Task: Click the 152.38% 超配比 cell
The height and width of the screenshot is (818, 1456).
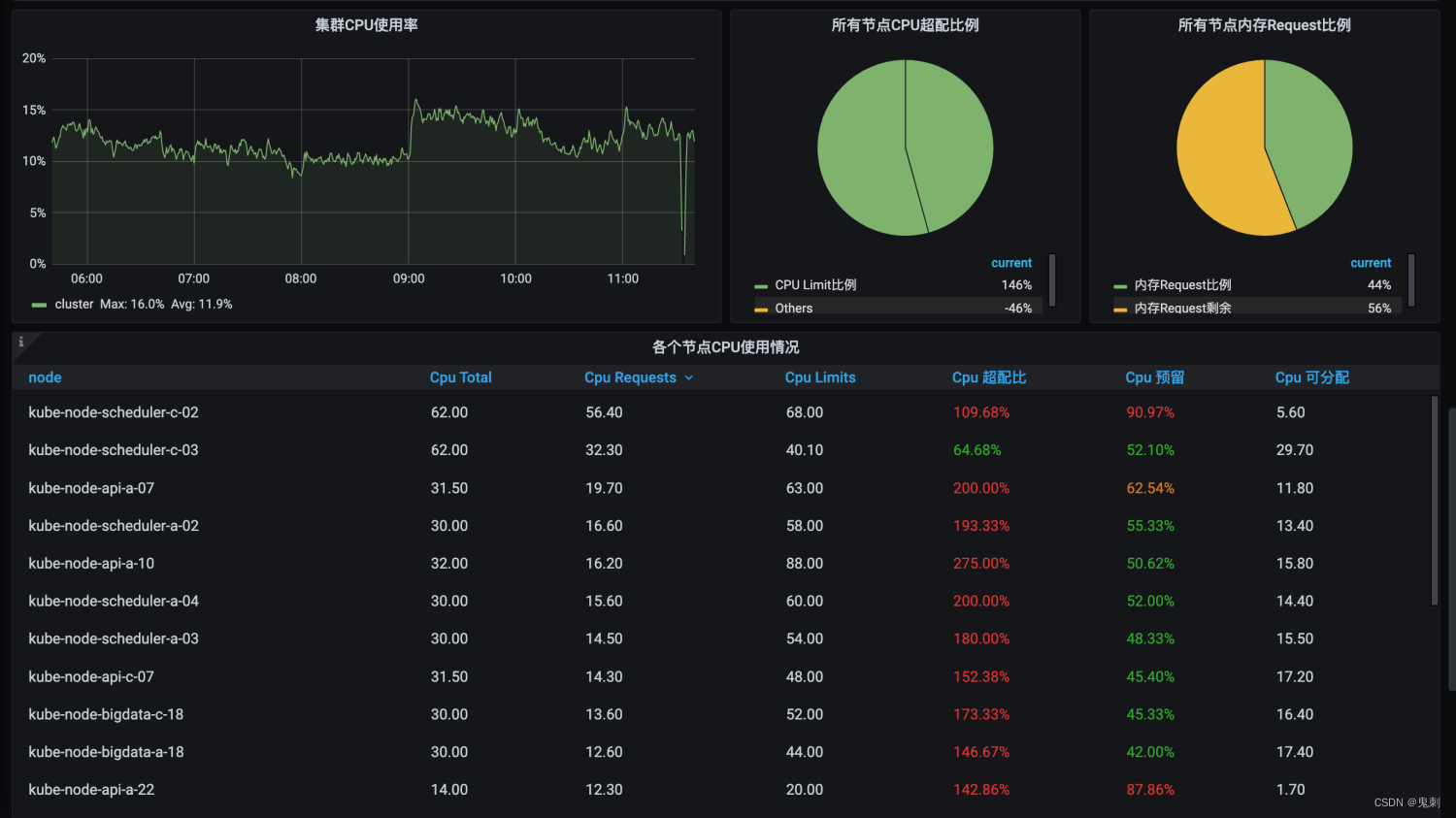Action: pyautogui.click(x=981, y=676)
